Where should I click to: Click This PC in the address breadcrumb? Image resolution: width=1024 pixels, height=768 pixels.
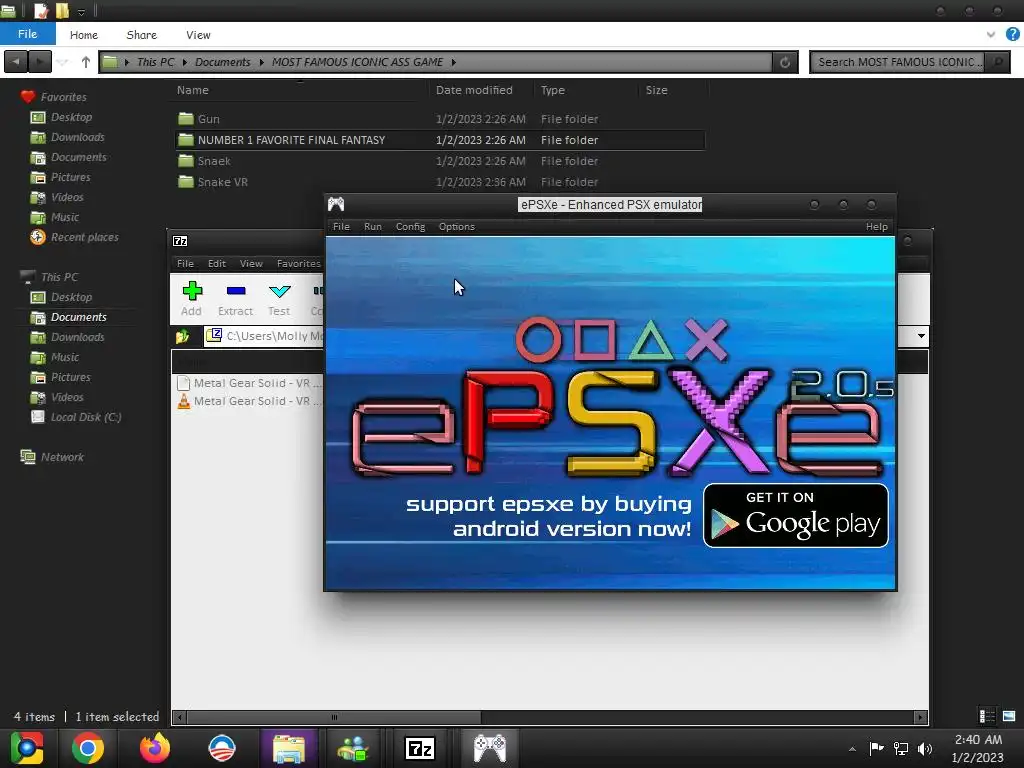click(155, 62)
